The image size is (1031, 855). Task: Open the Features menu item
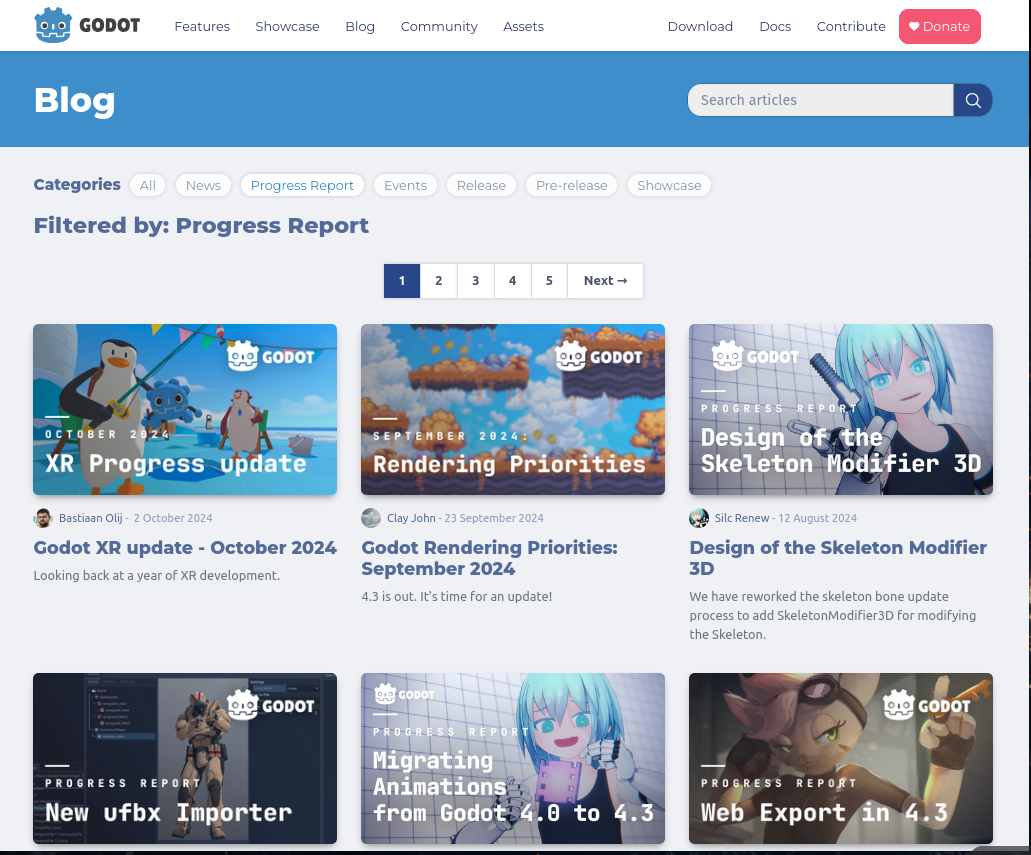pyautogui.click(x=202, y=26)
